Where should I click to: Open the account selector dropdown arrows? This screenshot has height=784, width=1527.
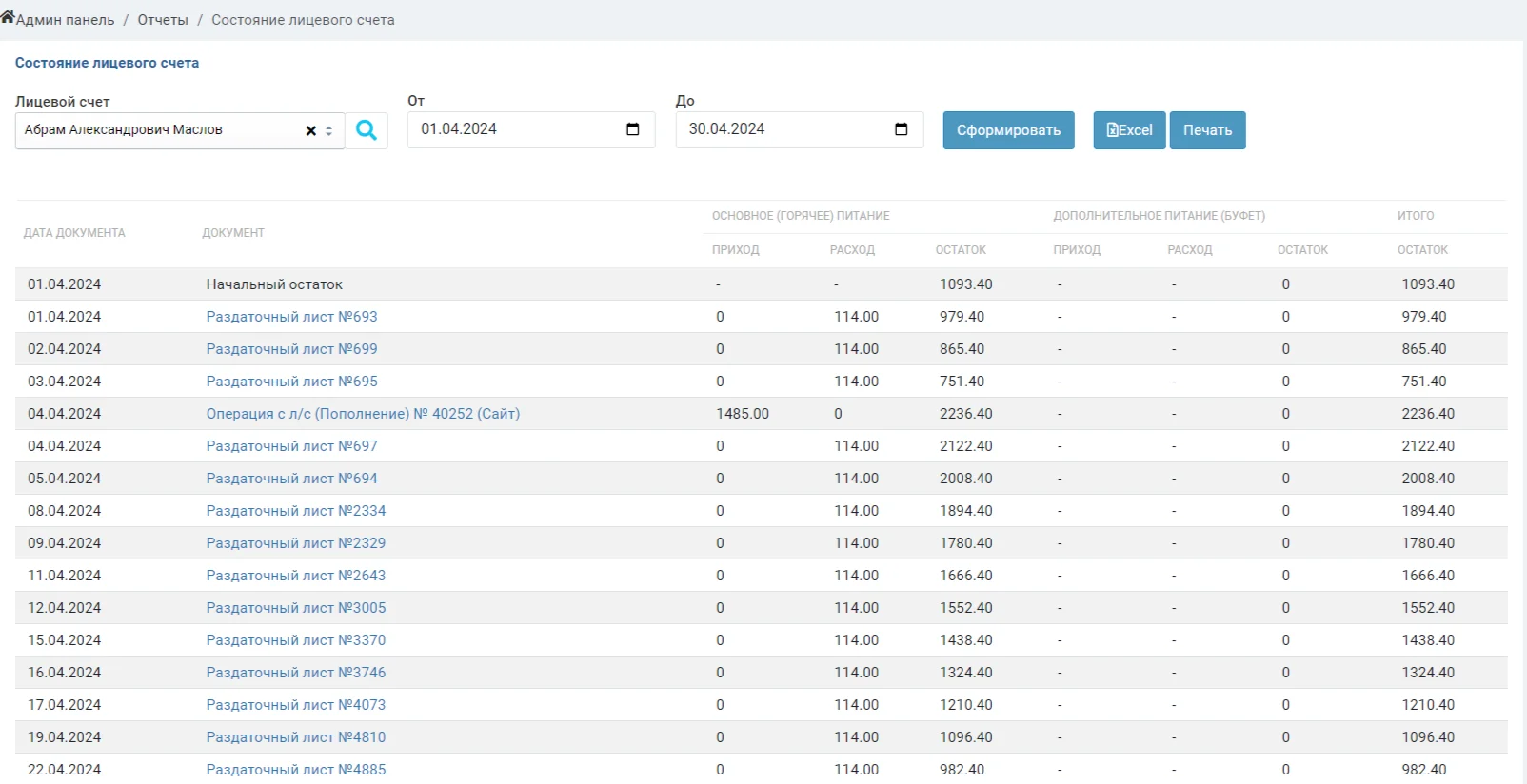(329, 131)
